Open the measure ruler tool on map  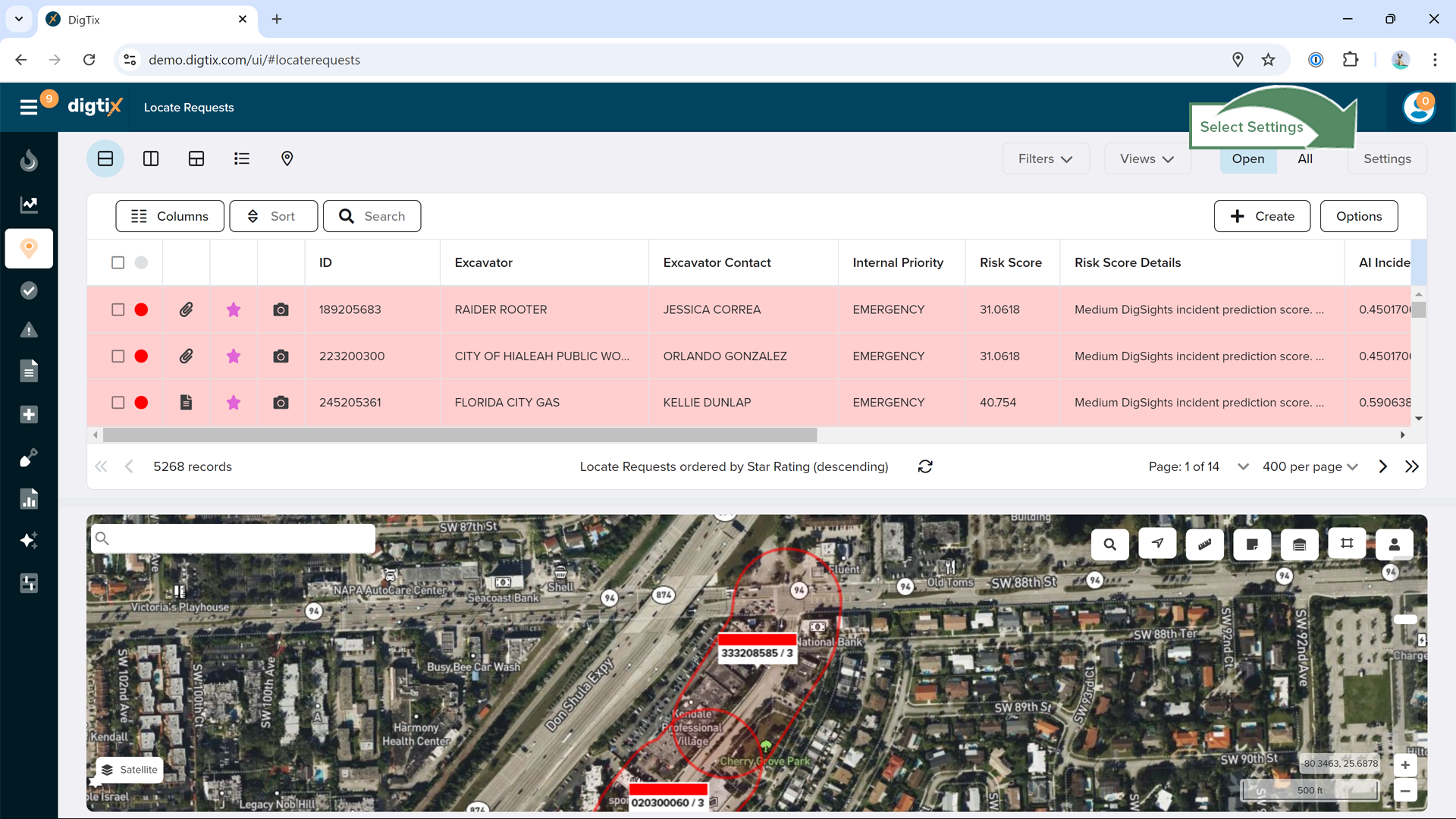(1204, 544)
